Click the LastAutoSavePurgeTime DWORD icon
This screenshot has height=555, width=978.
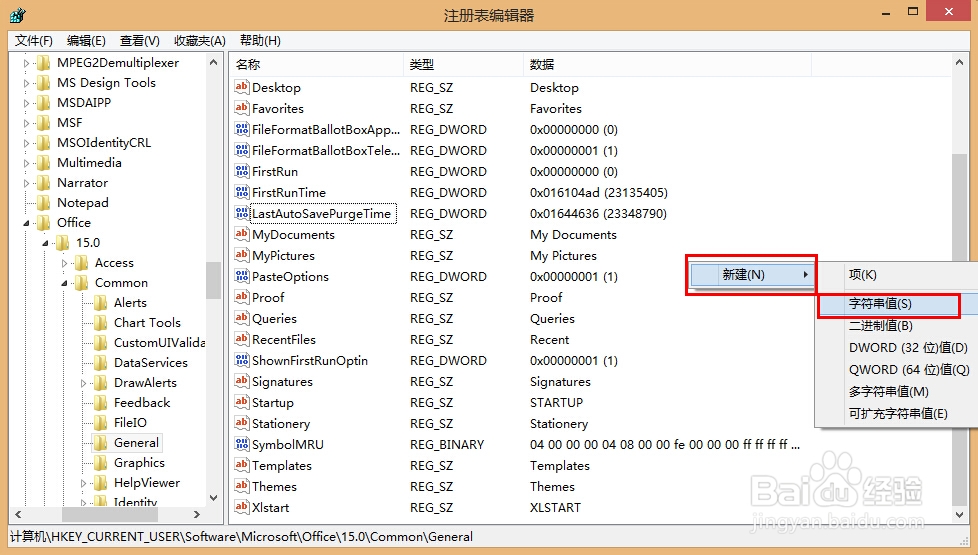(x=241, y=213)
